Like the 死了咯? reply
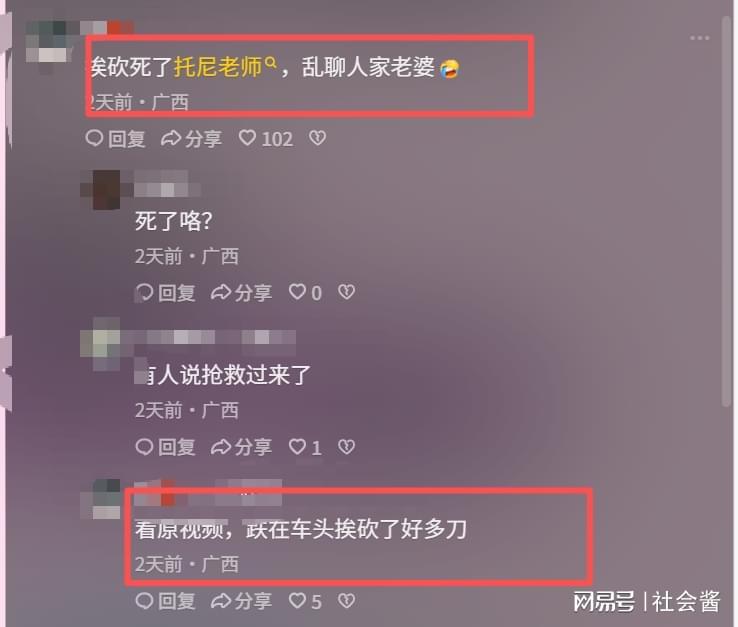This screenshot has width=738, height=627. point(305,292)
